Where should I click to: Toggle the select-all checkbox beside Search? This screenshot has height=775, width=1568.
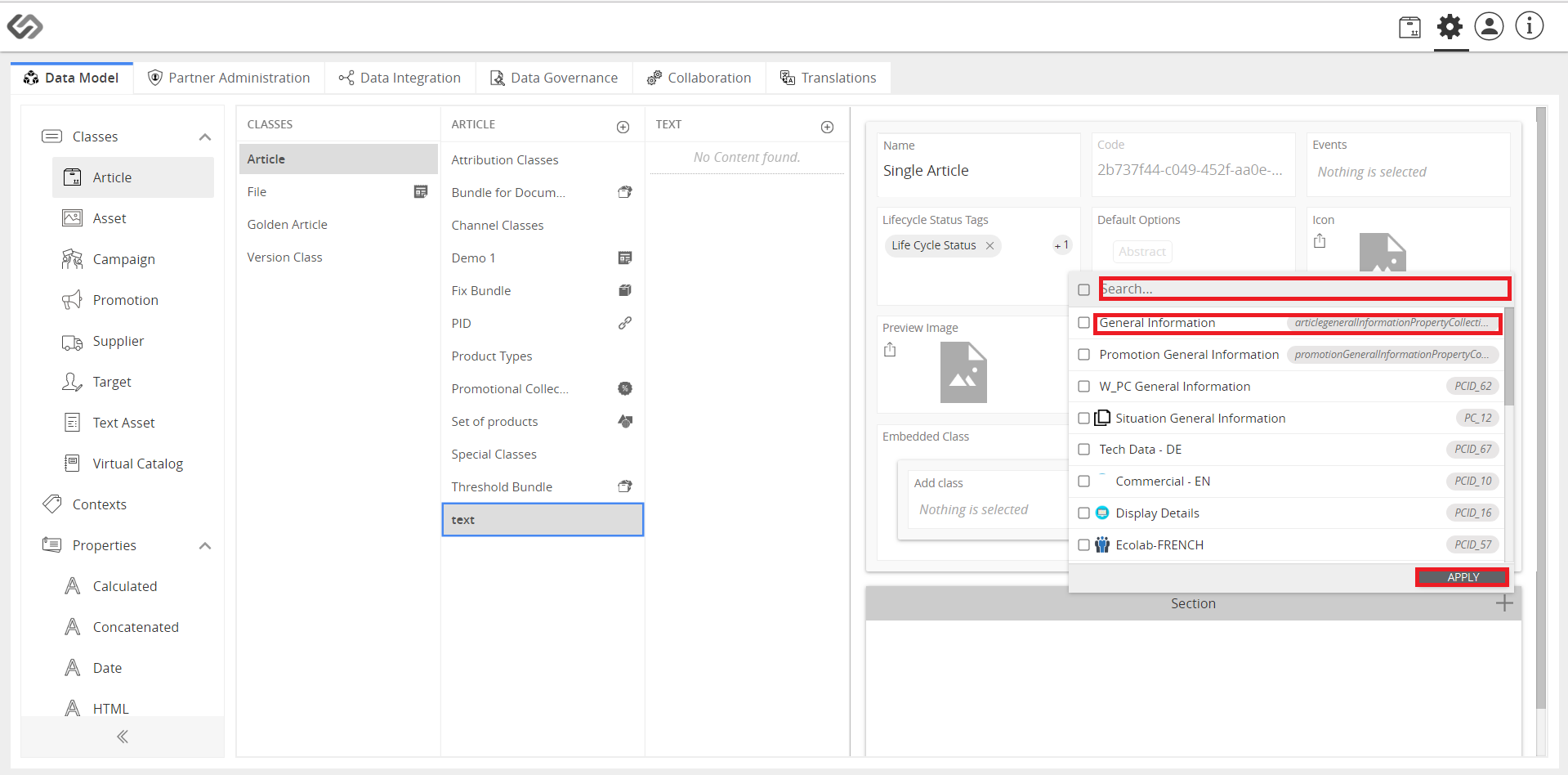1083,289
